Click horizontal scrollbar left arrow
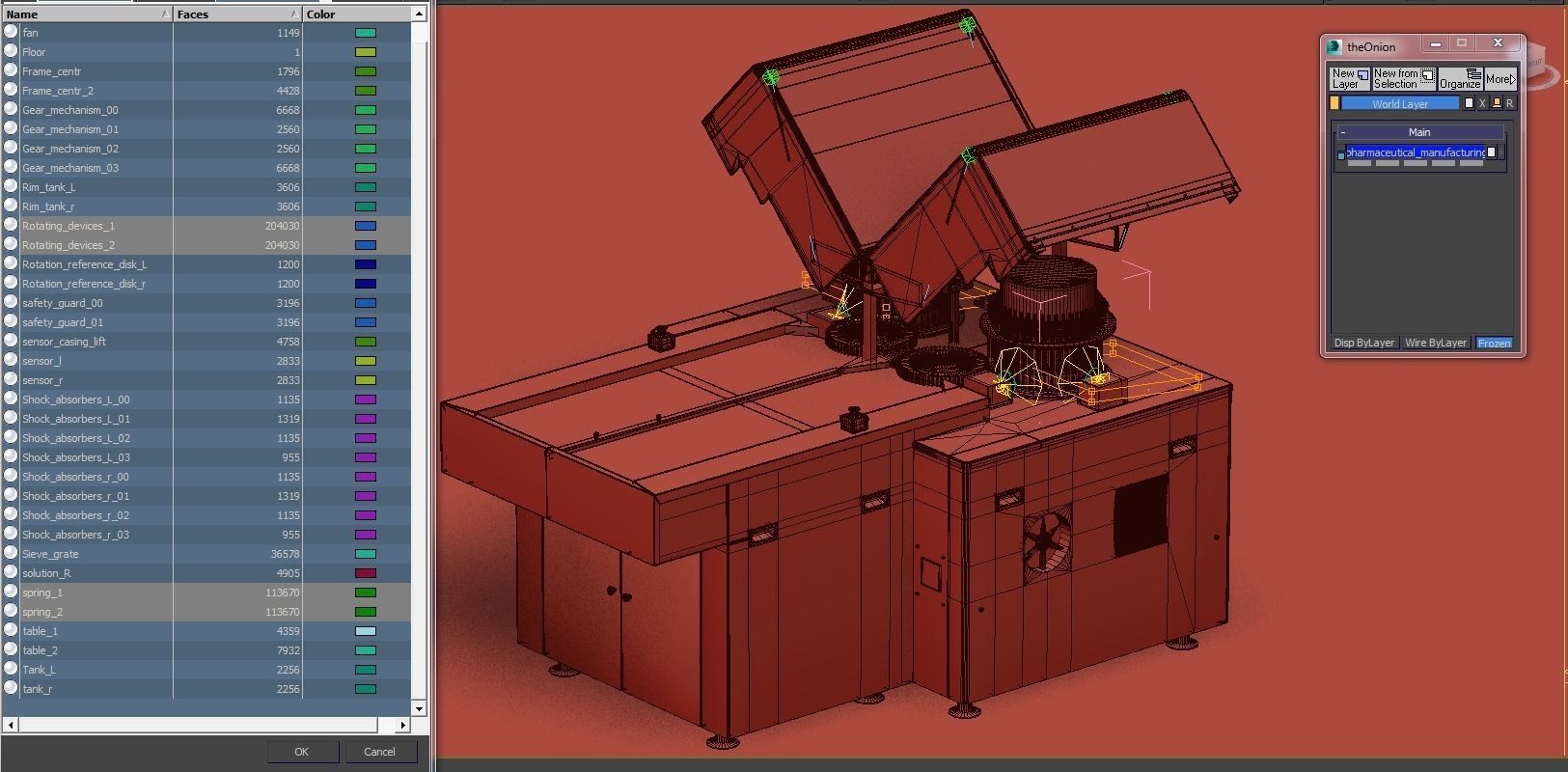Viewport: 1568px width, 772px height. 10,724
